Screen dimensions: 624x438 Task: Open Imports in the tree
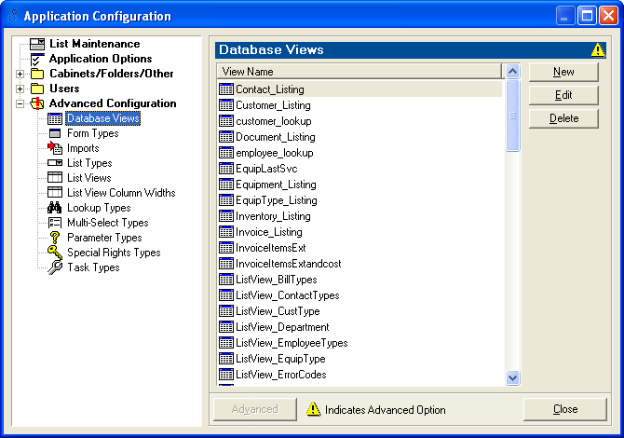click(x=83, y=148)
